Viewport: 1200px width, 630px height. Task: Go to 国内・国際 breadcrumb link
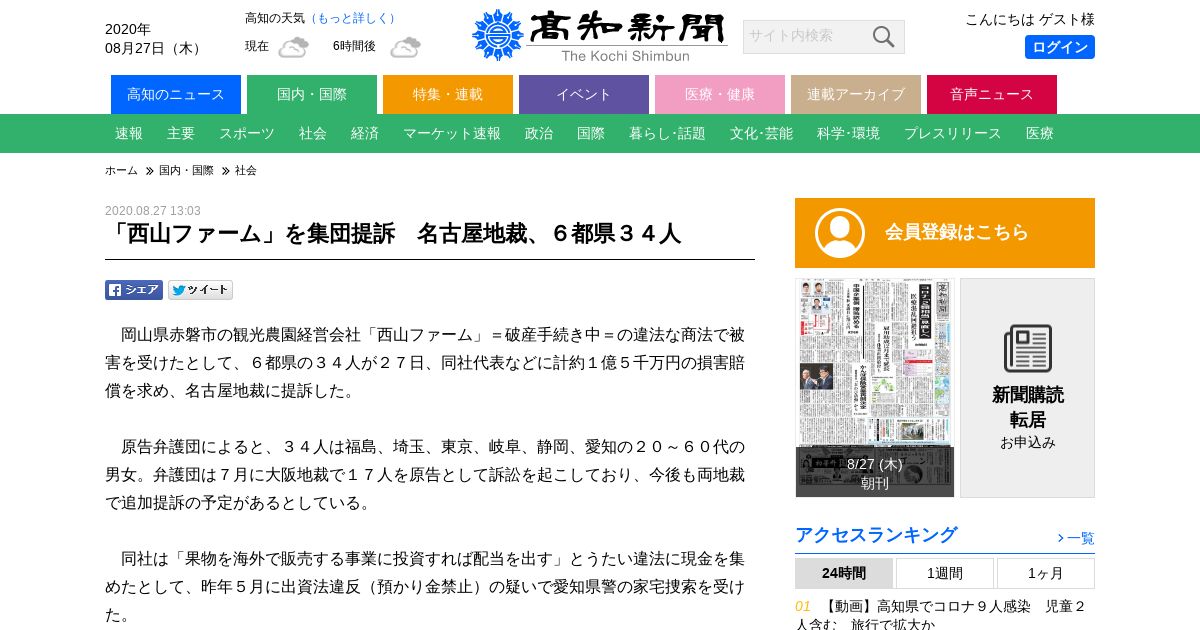(186, 171)
